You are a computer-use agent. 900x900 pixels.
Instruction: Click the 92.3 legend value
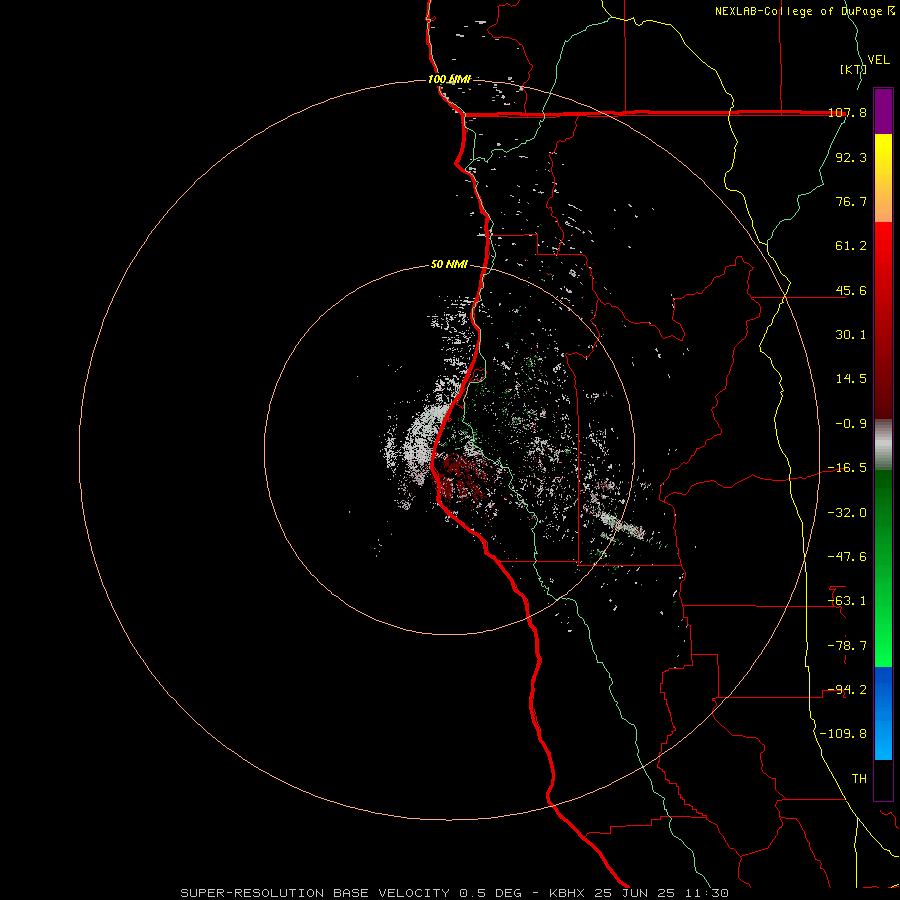tap(851, 157)
